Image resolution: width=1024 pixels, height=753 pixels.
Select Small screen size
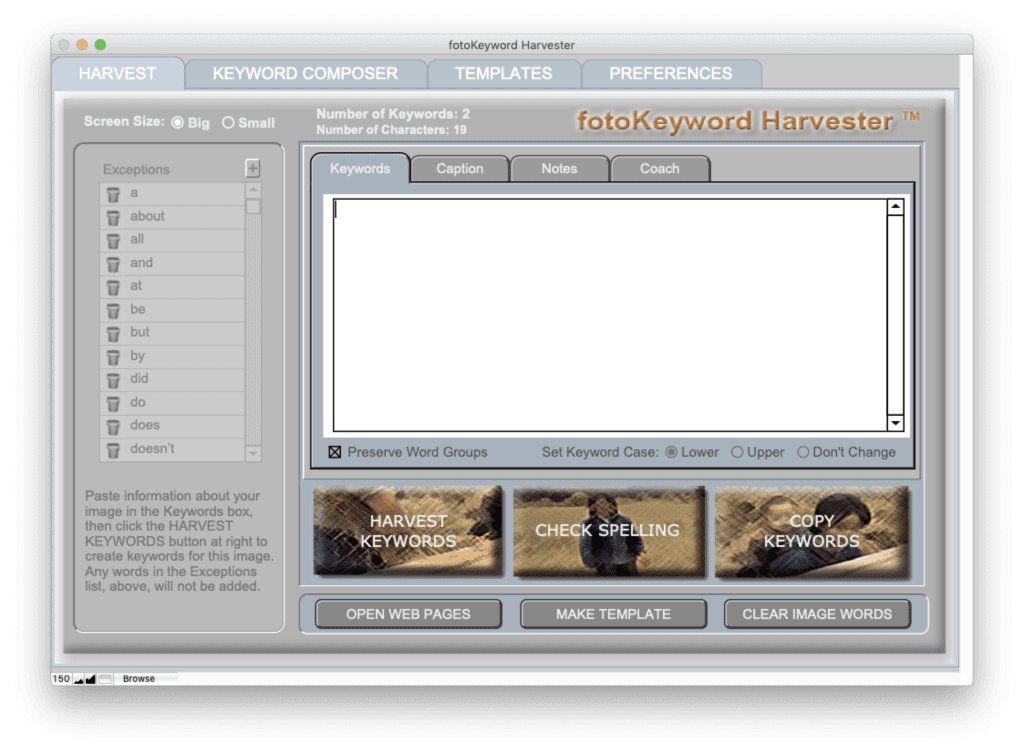tap(228, 123)
